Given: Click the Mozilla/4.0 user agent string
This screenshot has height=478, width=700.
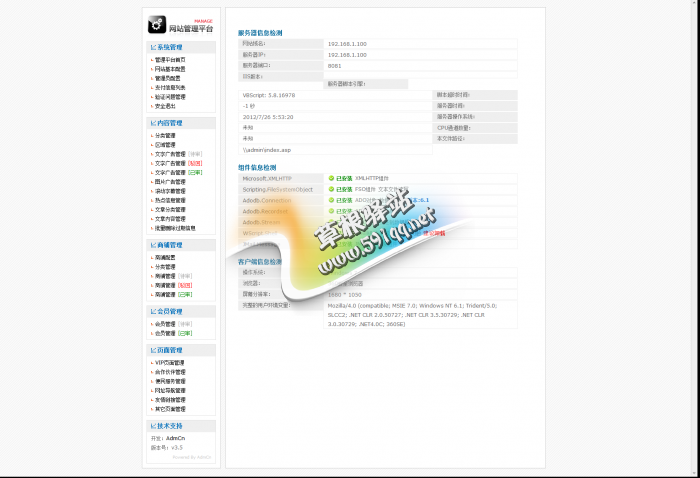Looking at the screenshot, I should pos(412,315).
